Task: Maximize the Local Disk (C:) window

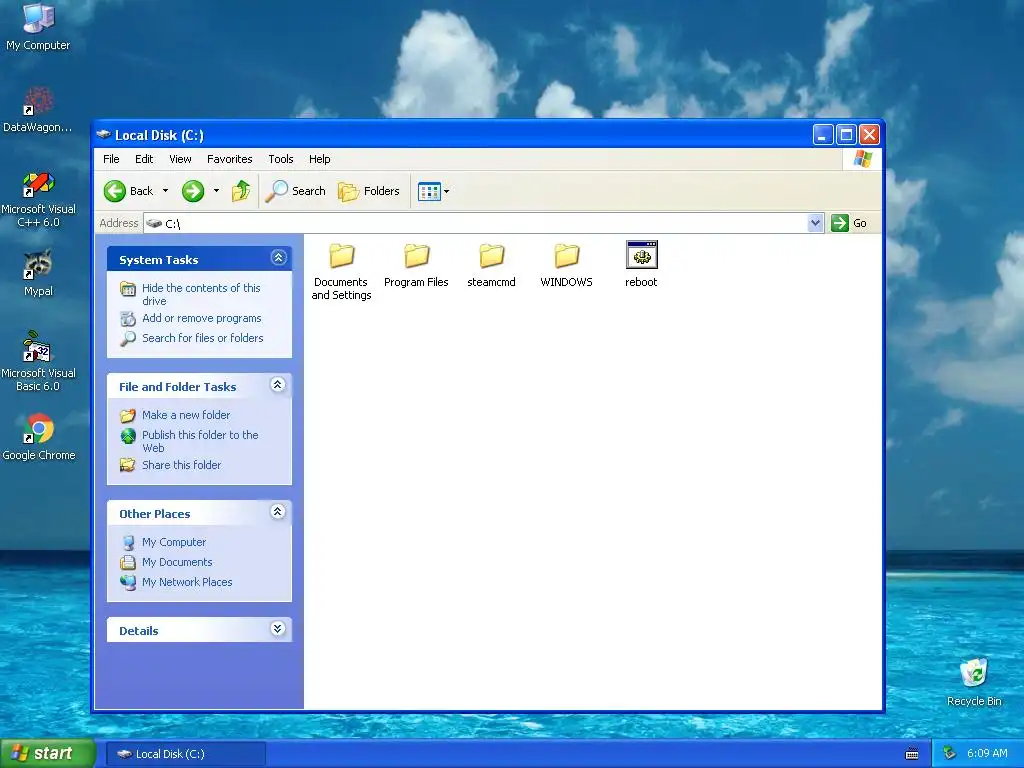Action: click(x=846, y=135)
